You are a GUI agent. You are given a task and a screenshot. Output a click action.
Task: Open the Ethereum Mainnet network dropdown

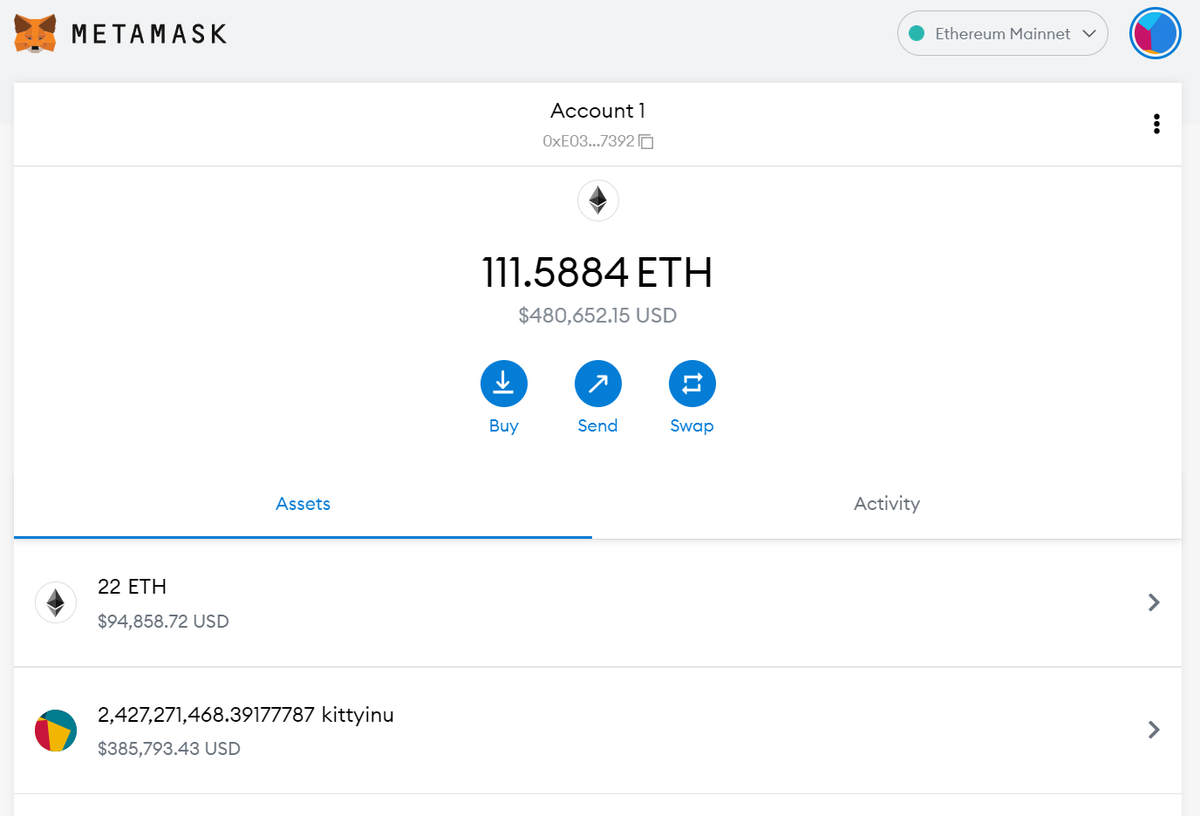pos(1003,34)
